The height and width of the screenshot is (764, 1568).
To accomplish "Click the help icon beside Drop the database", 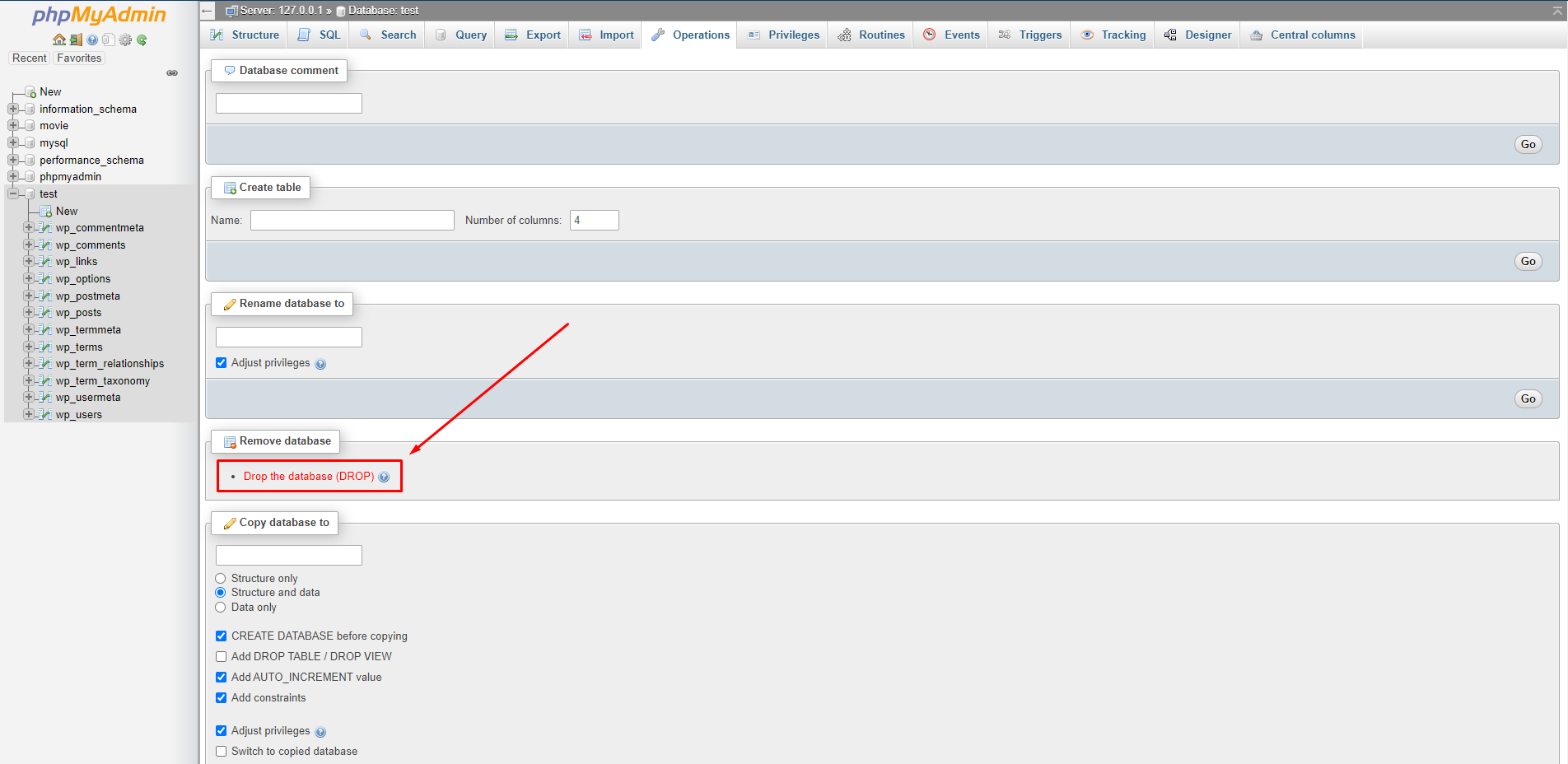I will [x=384, y=477].
